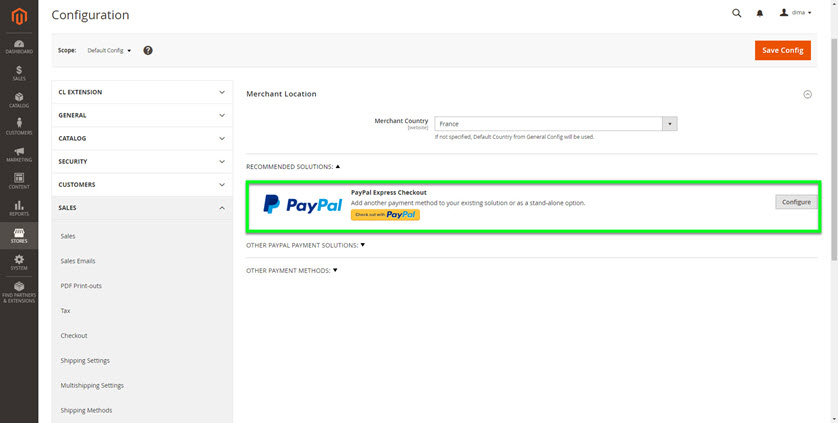The image size is (838, 423).
Task: Collapse the SALES config section
Action: coord(142,207)
